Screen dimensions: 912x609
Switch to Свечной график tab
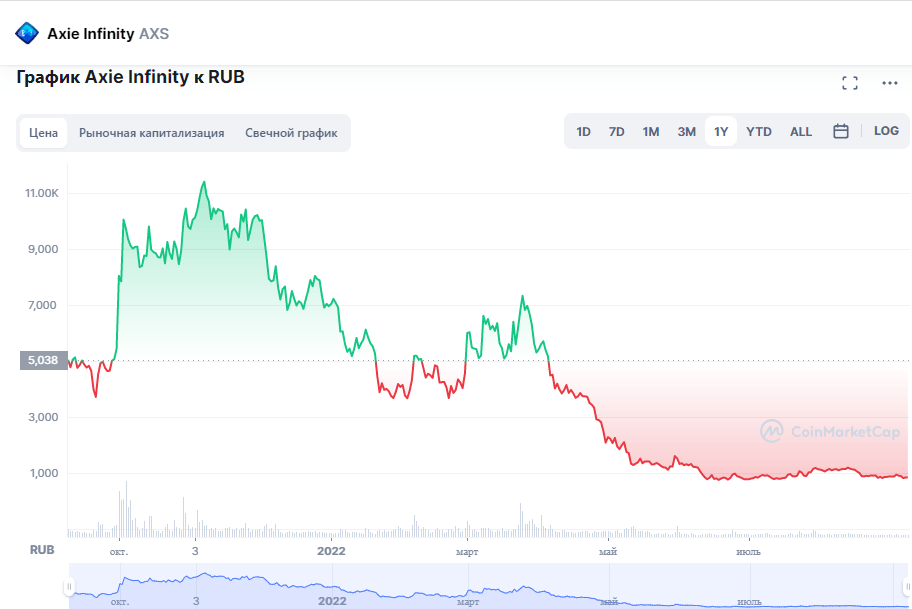click(x=291, y=133)
